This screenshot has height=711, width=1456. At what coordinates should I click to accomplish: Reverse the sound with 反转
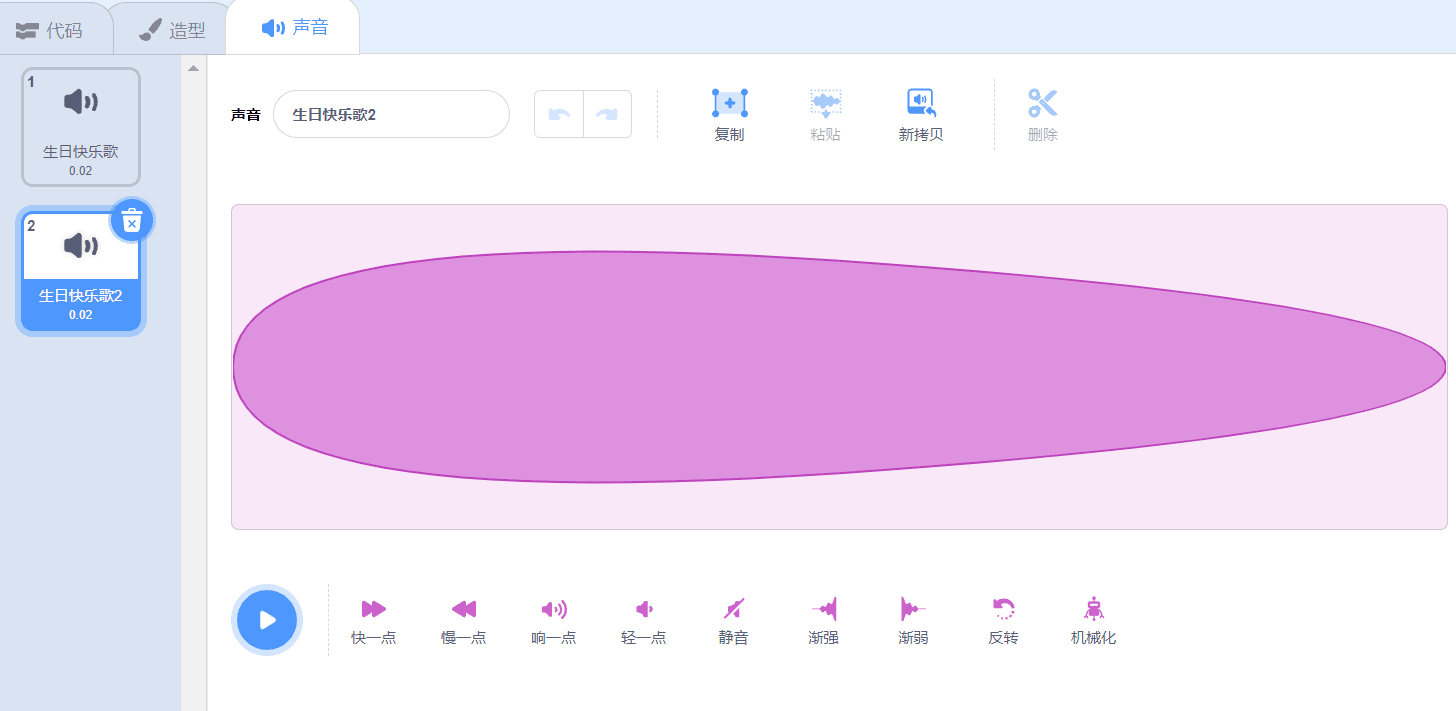1003,610
